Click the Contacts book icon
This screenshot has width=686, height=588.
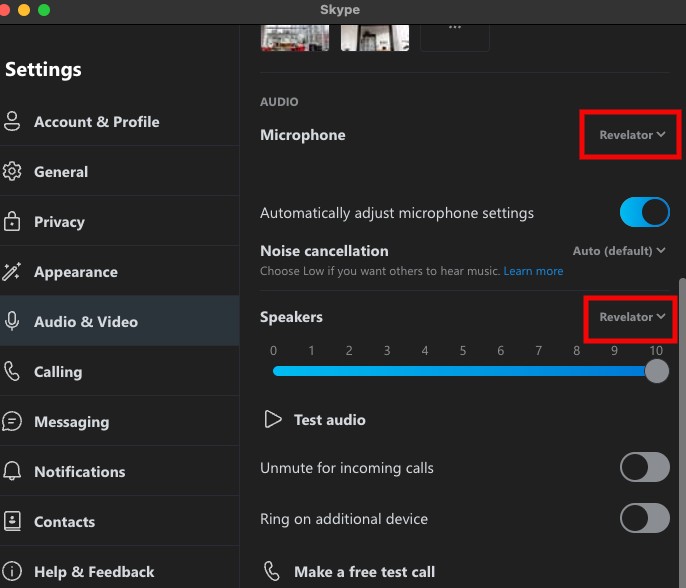(x=12, y=521)
